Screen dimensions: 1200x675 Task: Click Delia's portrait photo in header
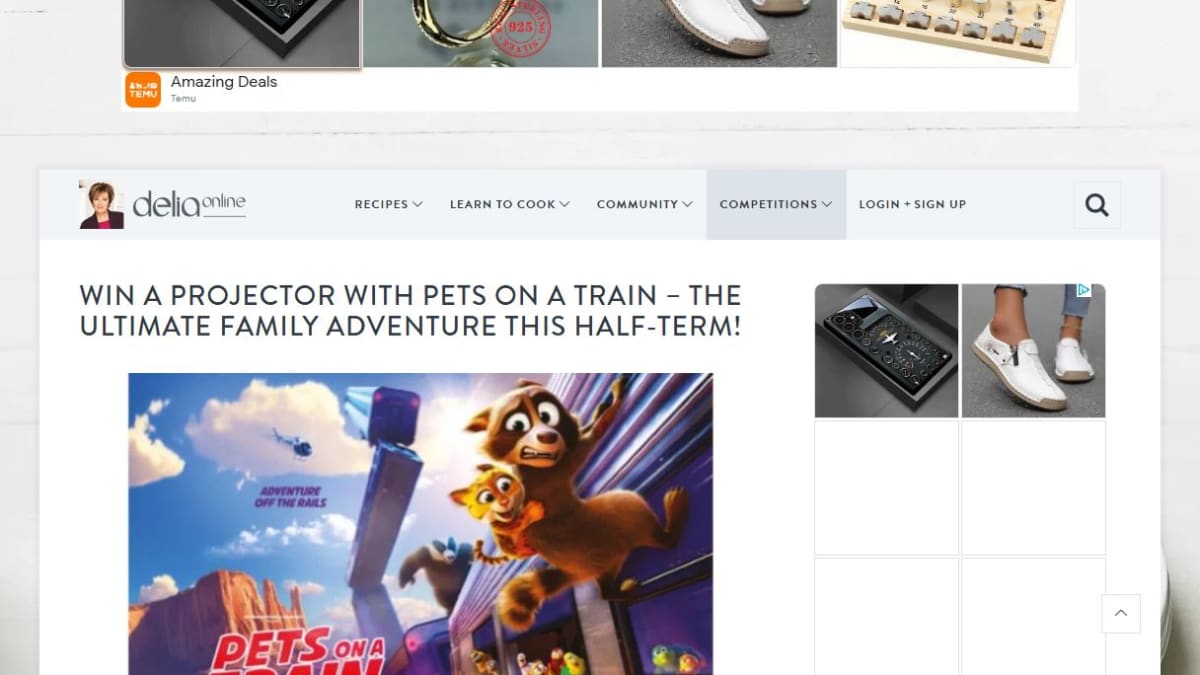tap(102, 205)
